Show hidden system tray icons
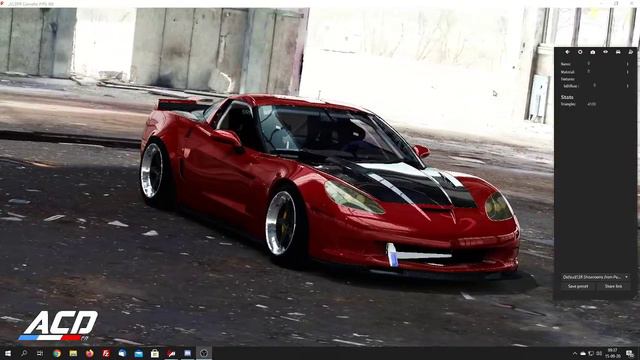 (x=575, y=353)
